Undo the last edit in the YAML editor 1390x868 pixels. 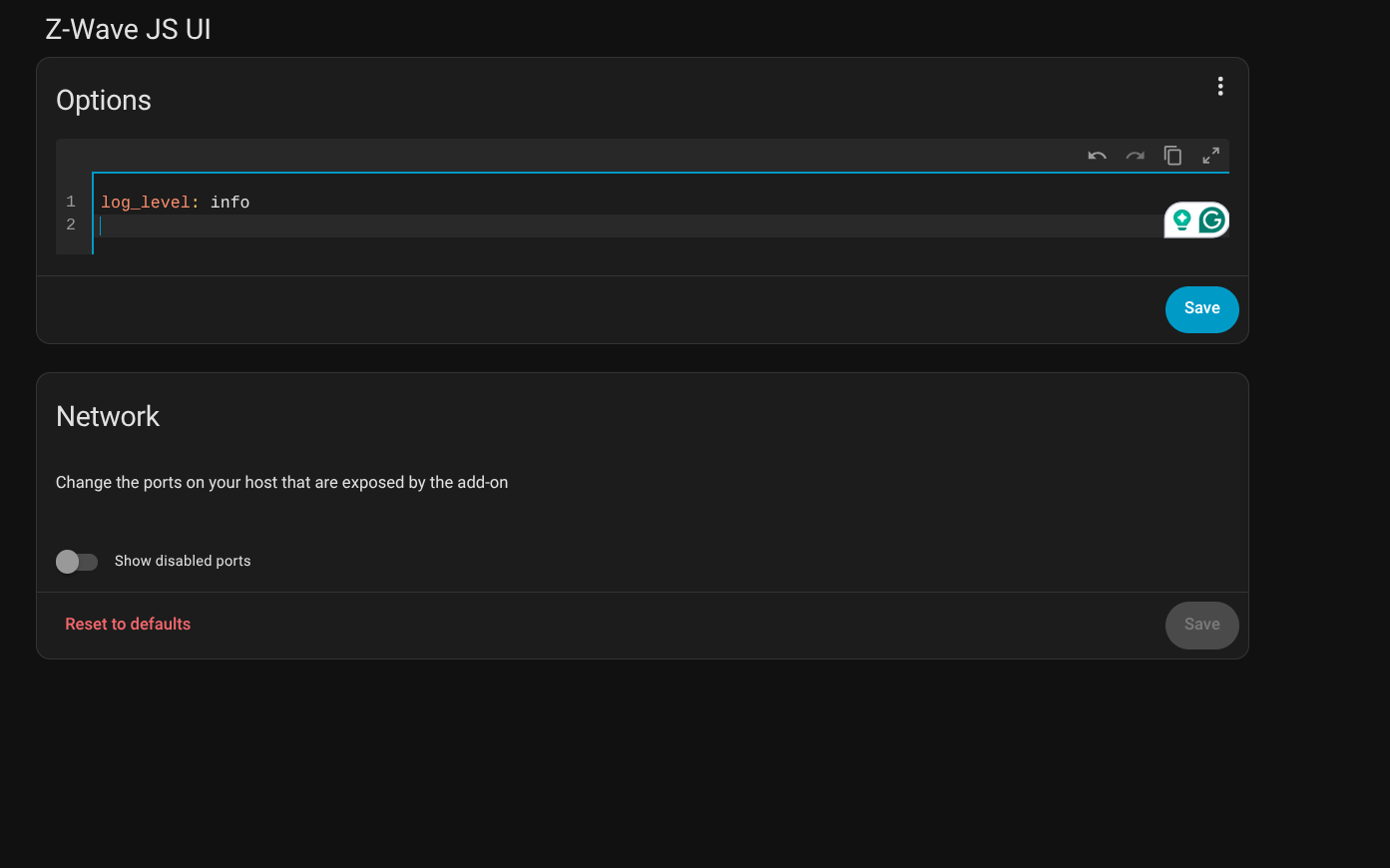(1097, 156)
